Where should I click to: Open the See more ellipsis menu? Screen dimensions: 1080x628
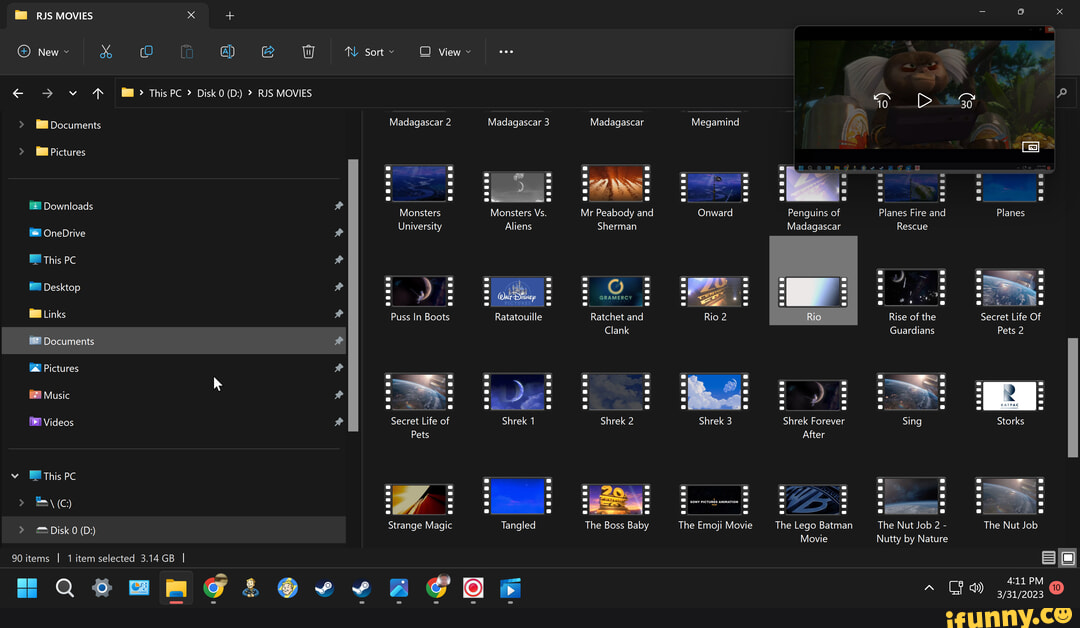click(x=506, y=52)
